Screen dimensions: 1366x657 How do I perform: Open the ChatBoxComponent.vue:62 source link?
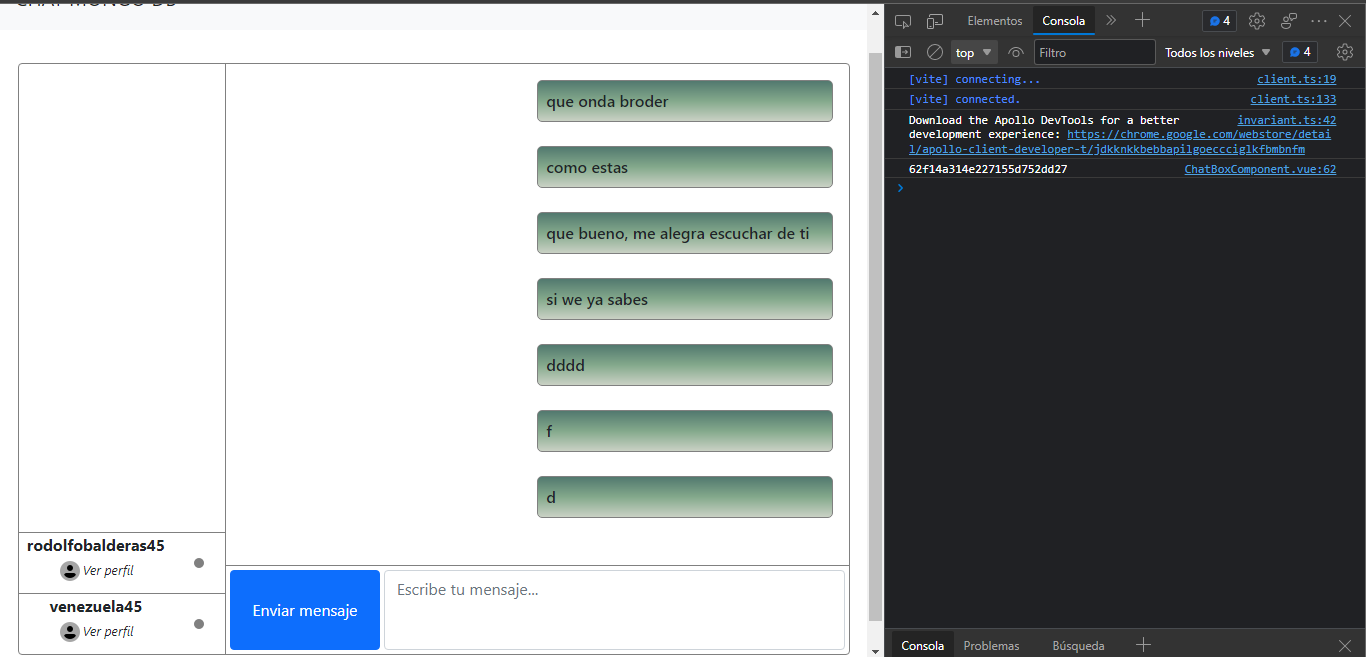point(1260,168)
